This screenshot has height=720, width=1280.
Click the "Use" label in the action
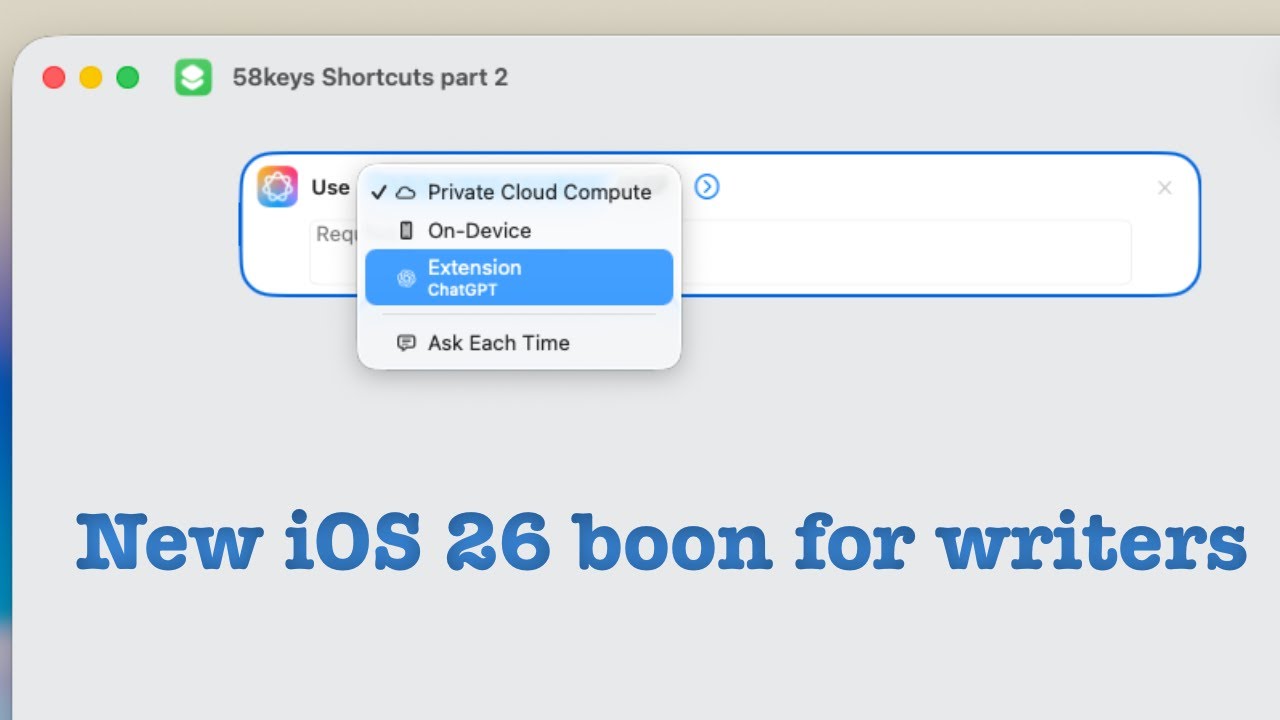(x=330, y=187)
